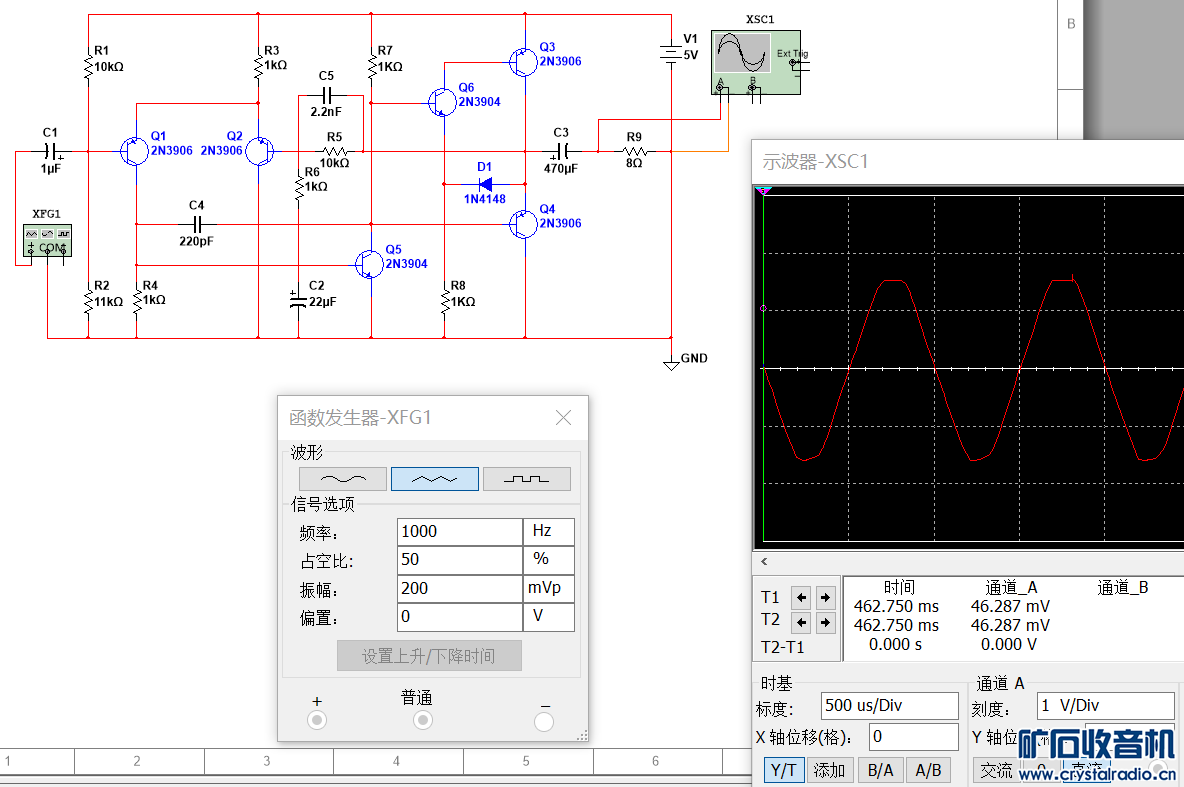Open the XFG1 function generator component

48,240
